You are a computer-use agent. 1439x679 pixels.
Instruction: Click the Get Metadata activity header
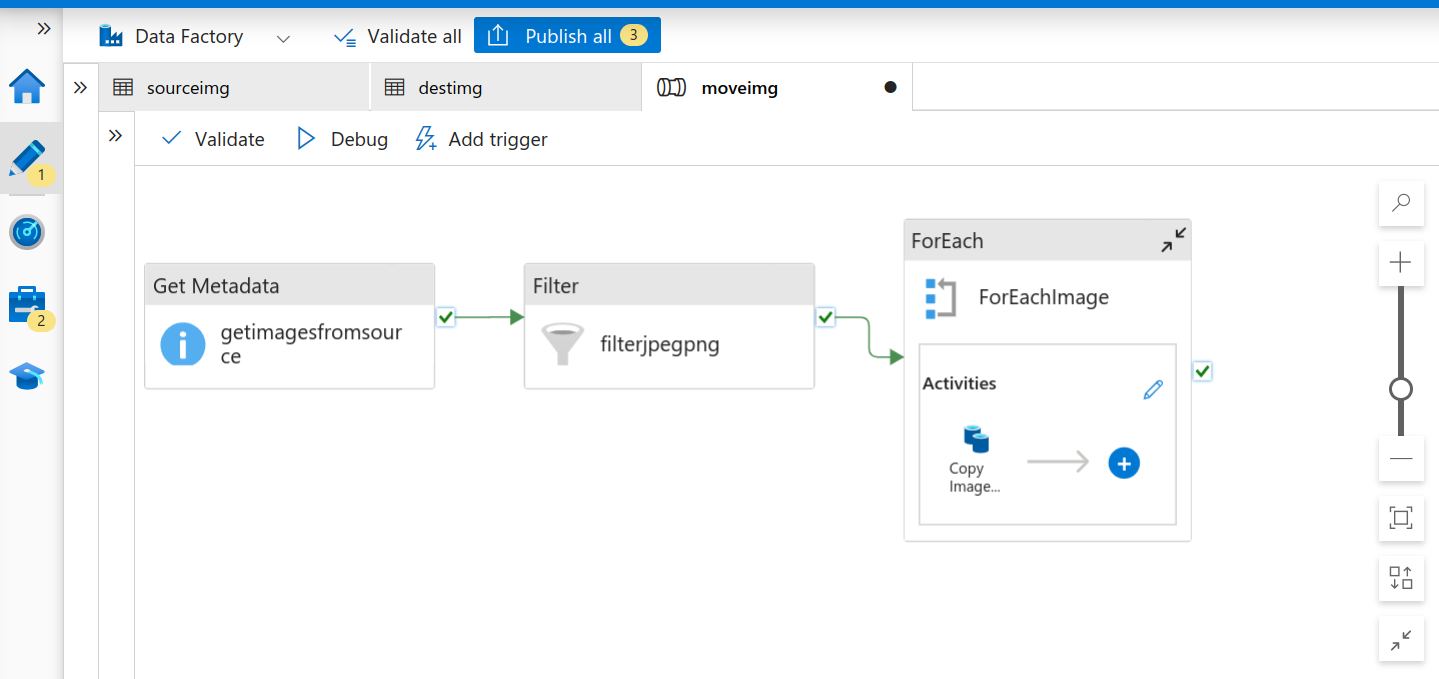tap(290, 285)
